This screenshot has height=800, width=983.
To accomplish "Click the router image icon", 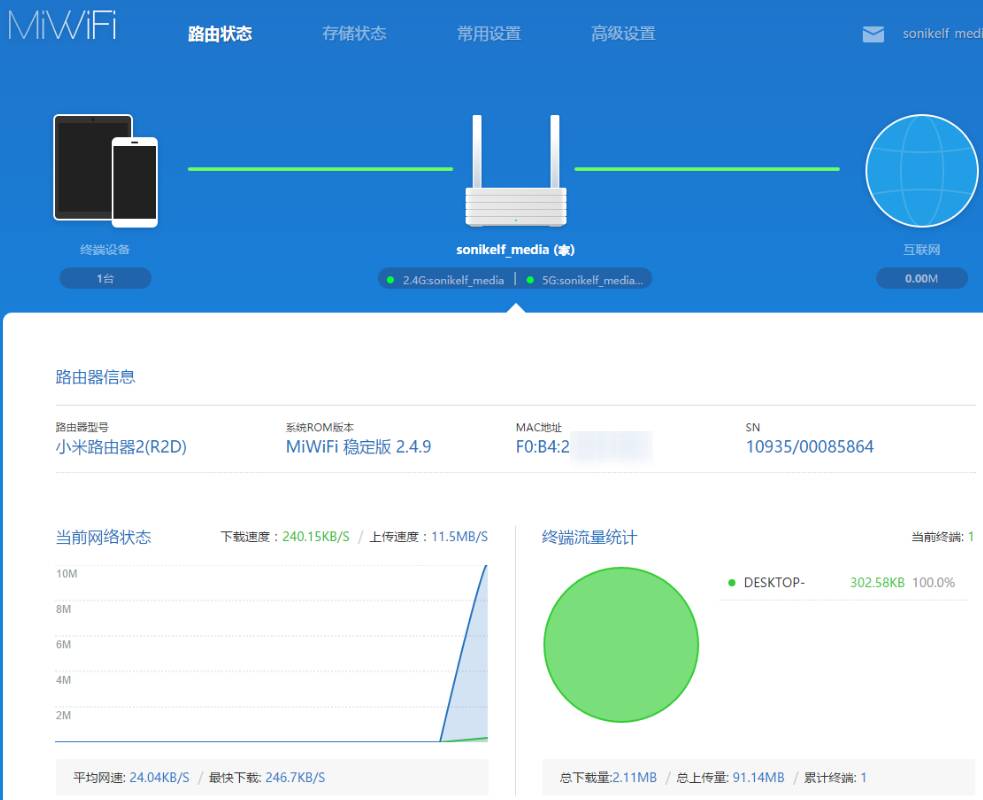I will [515, 172].
